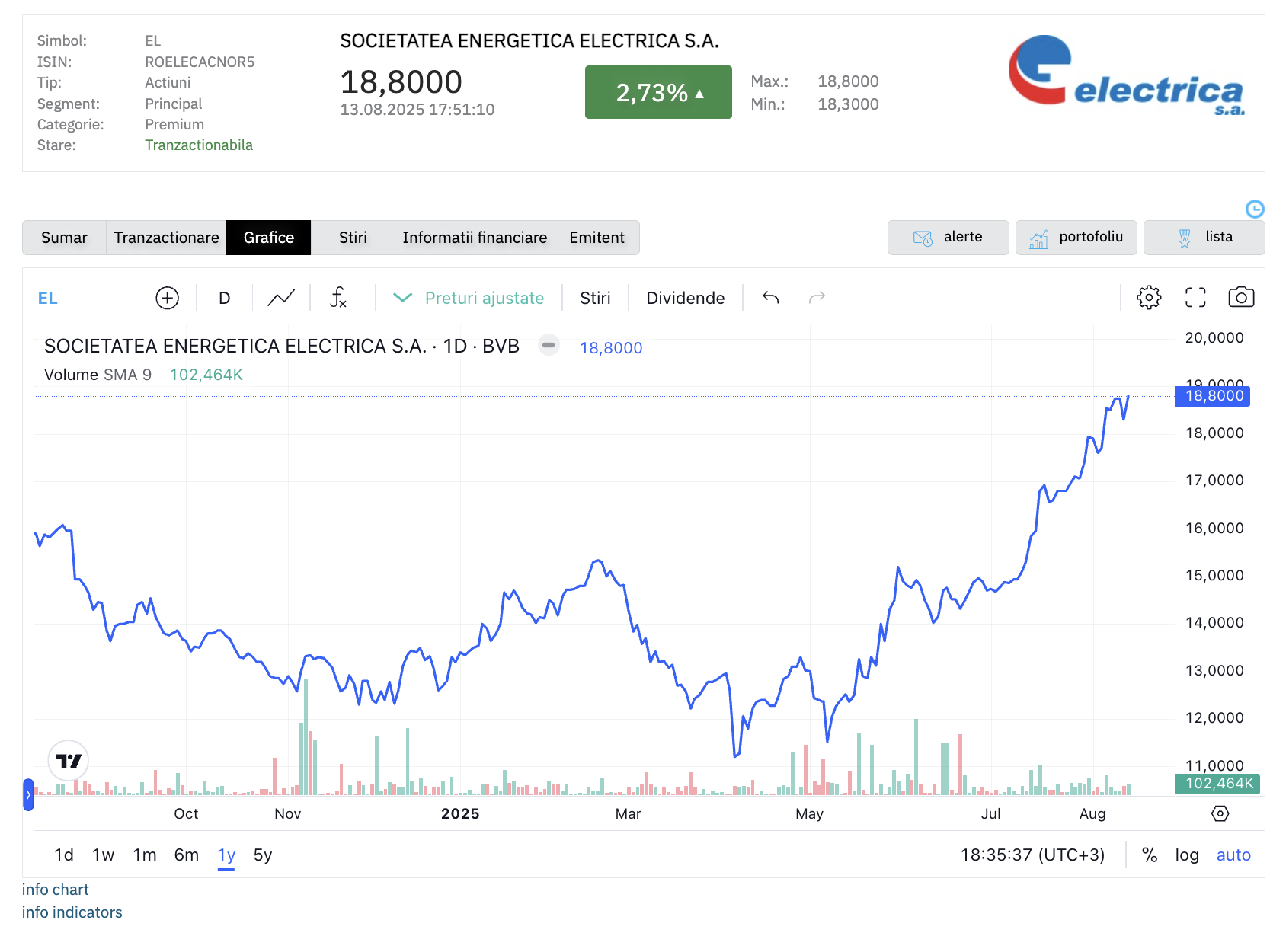The width and height of the screenshot is (1286, 952).
Task: Open the Emitent tab
Action: 597,238
